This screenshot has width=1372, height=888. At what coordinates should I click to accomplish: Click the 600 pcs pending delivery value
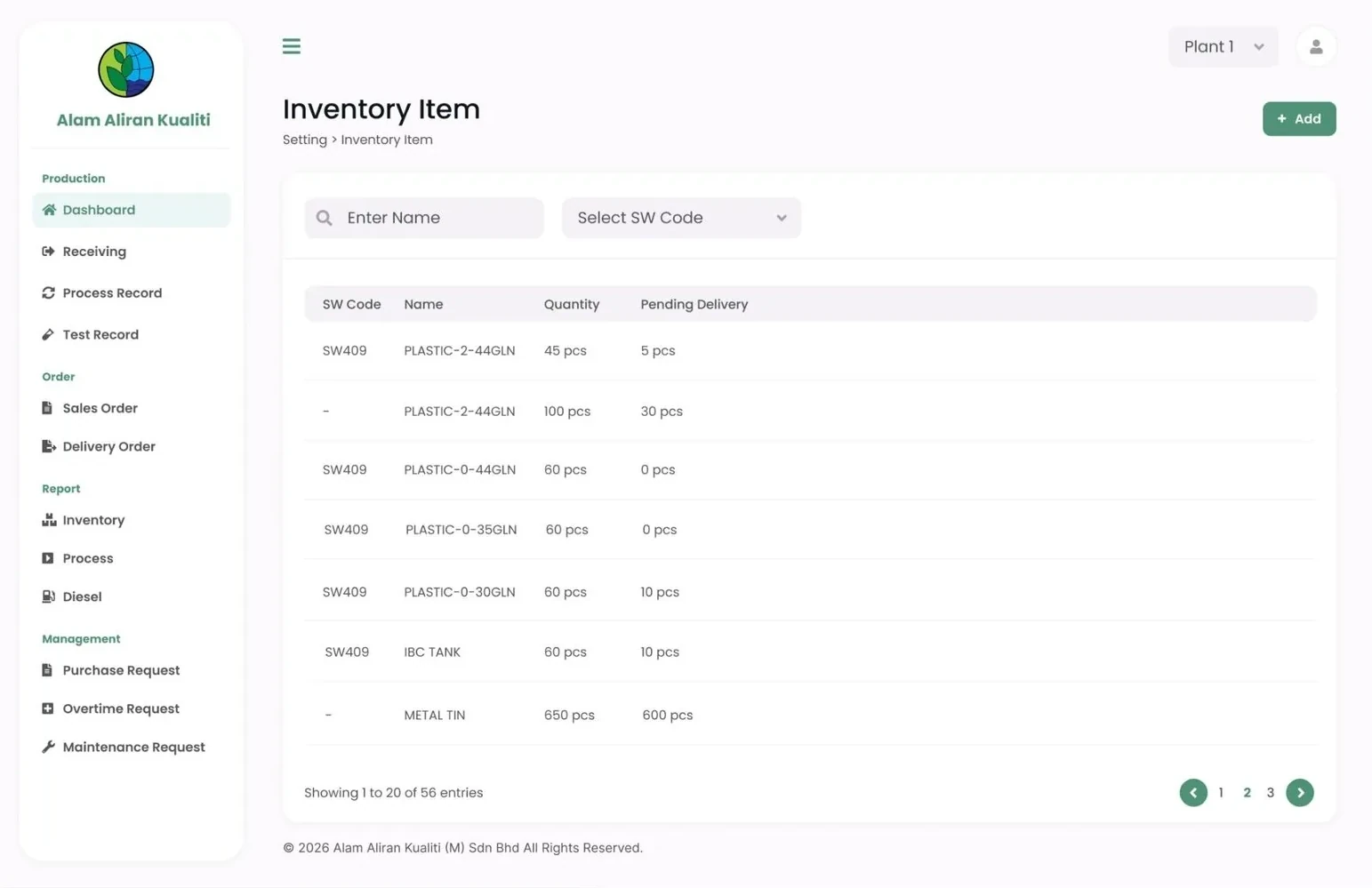668,715
